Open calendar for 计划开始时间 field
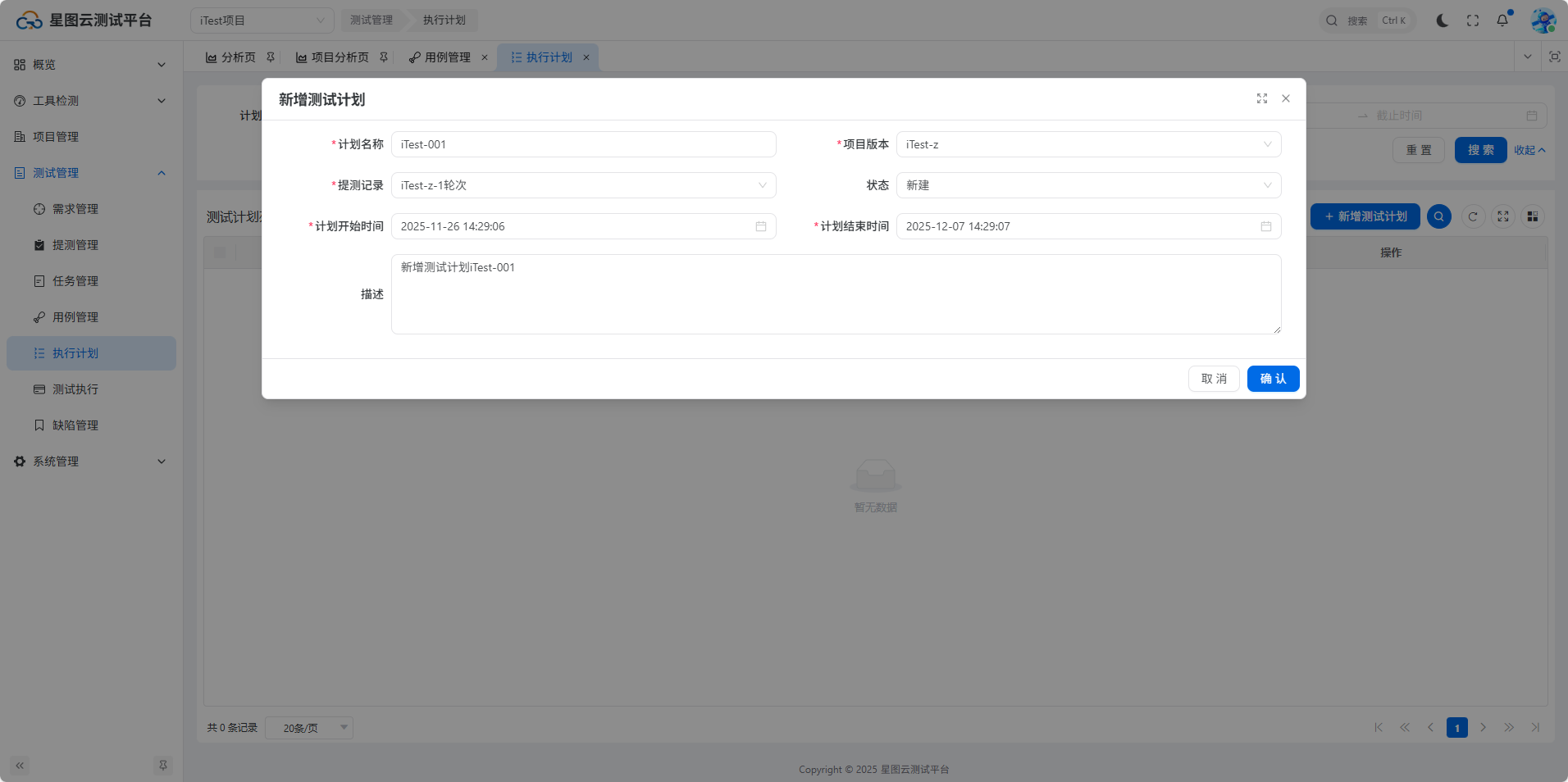The width and height of the screenshot is (1568, 782). (x=761, y=226)
